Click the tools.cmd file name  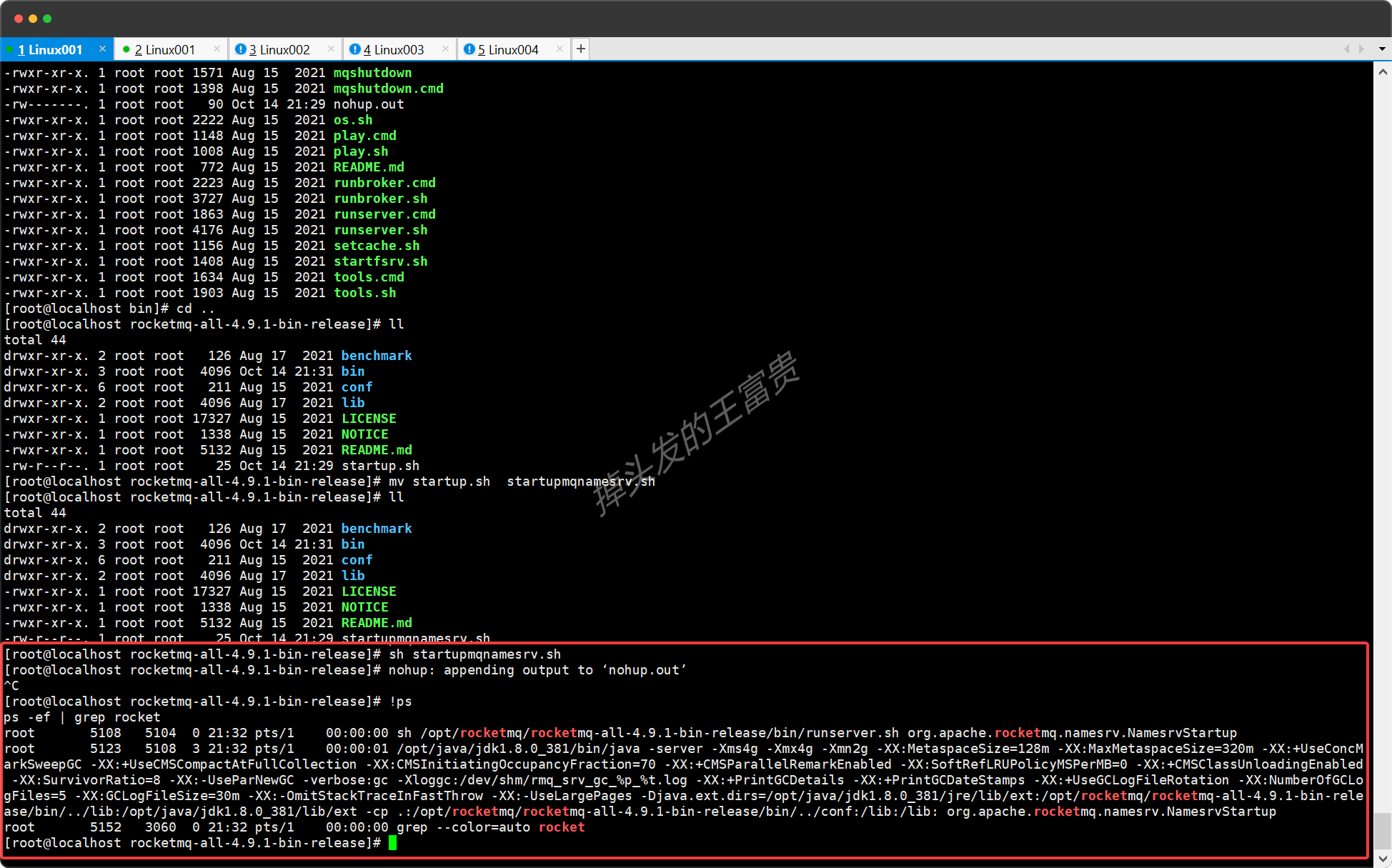pos(369,277)
